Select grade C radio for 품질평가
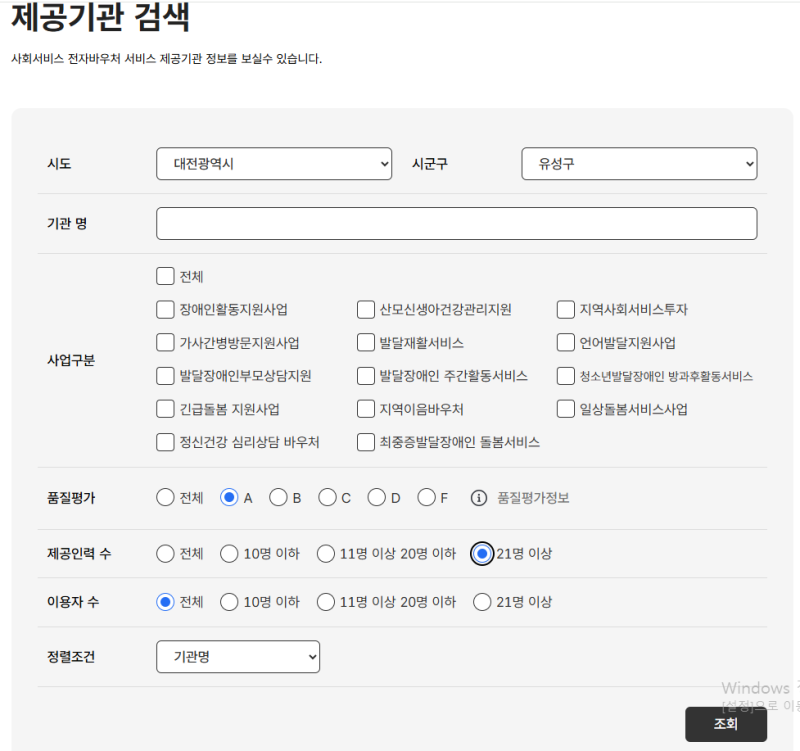The height and width of the screenshot is (751, 800). tap(327, 497)
